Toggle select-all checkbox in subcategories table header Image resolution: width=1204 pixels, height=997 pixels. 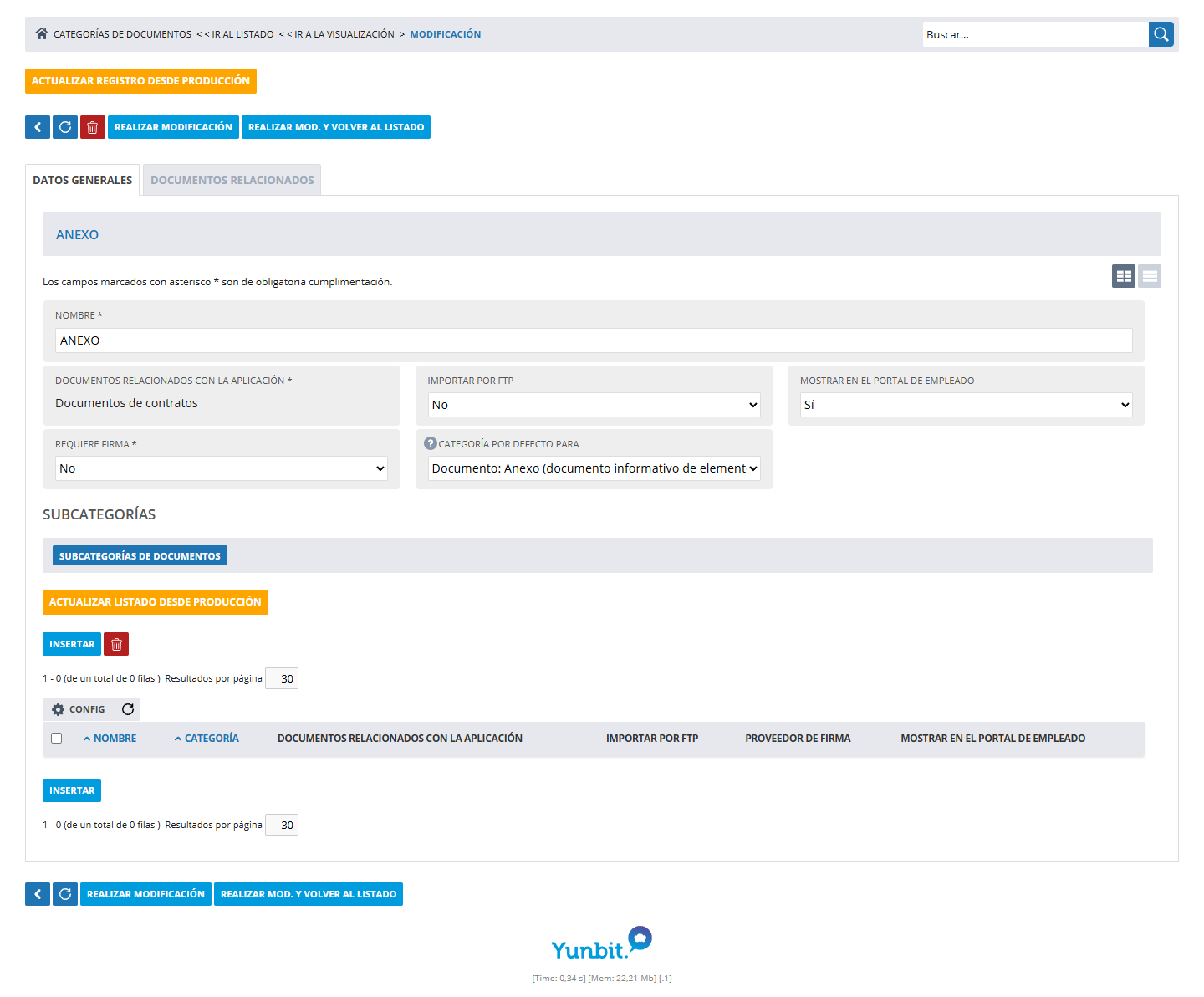point(56,739)
